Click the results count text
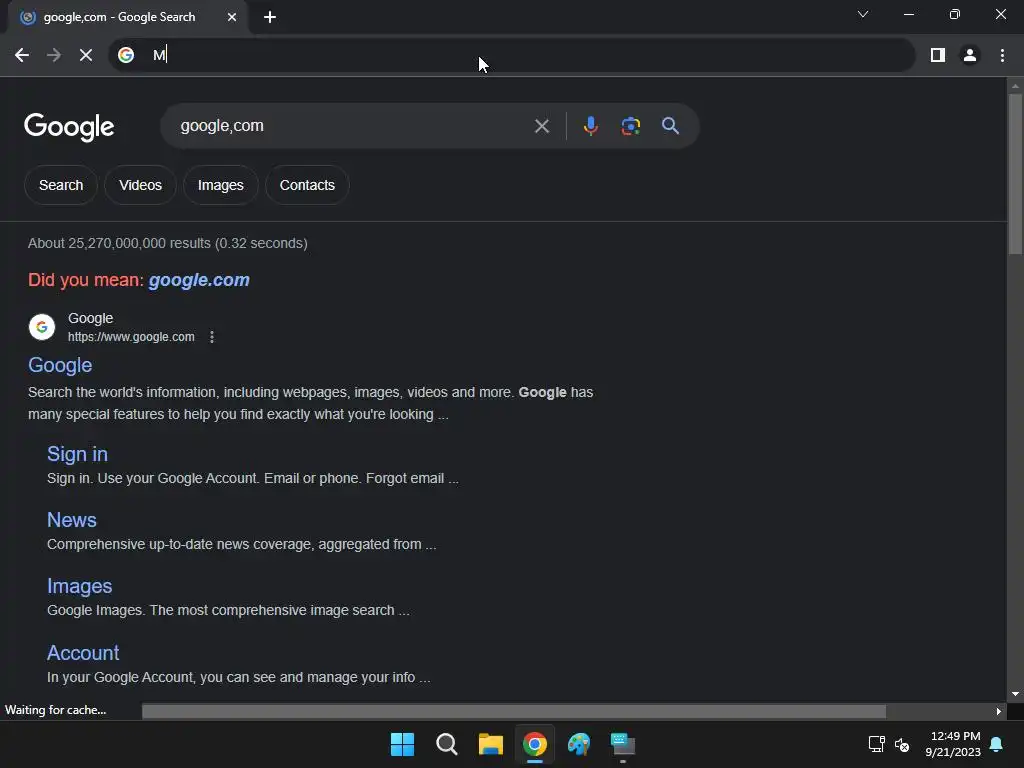Viewport: 1024px width, 768px height. tap(168, 243)
